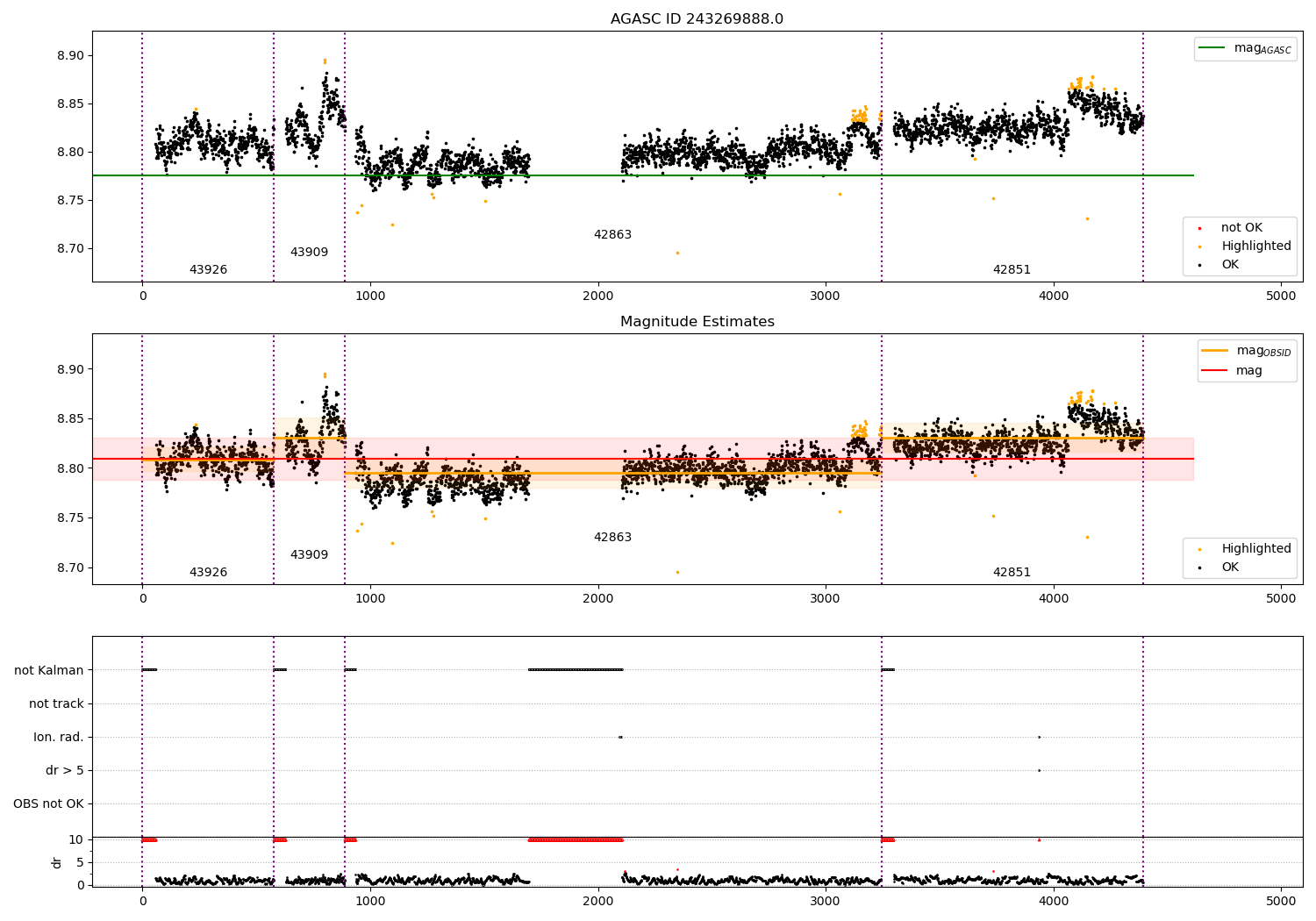
Task: Click 'OK' in the Magnitude Estimates legend
Action: [x=1230, y=568]
